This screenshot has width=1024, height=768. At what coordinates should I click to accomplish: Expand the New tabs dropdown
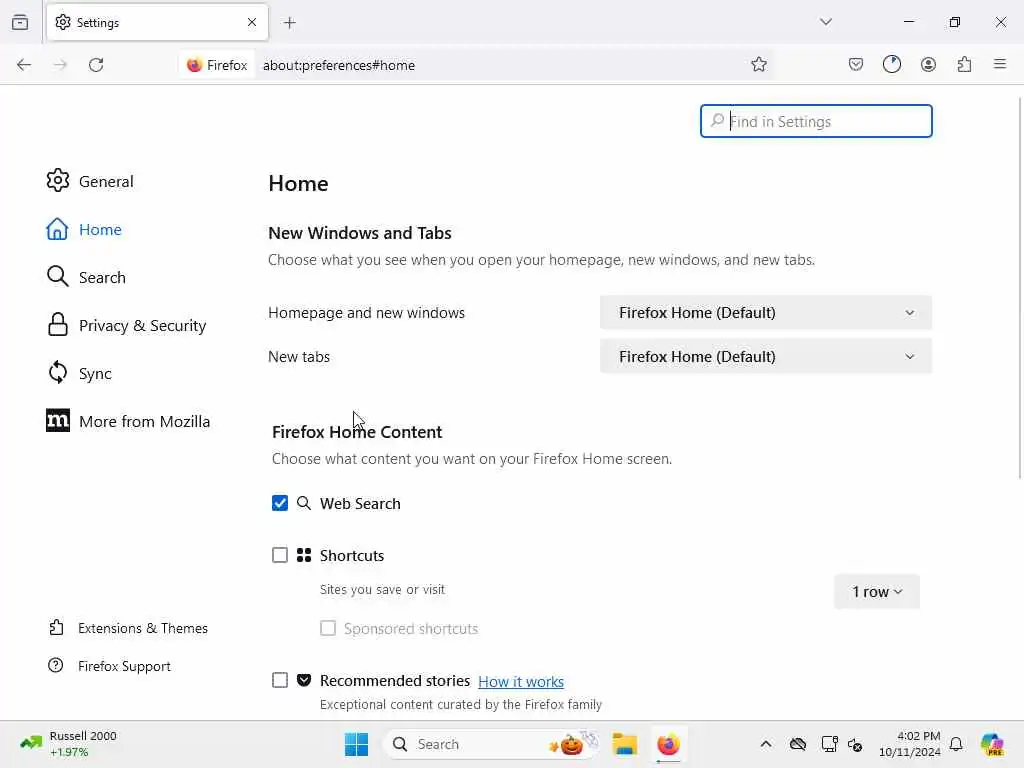[765, 357]
